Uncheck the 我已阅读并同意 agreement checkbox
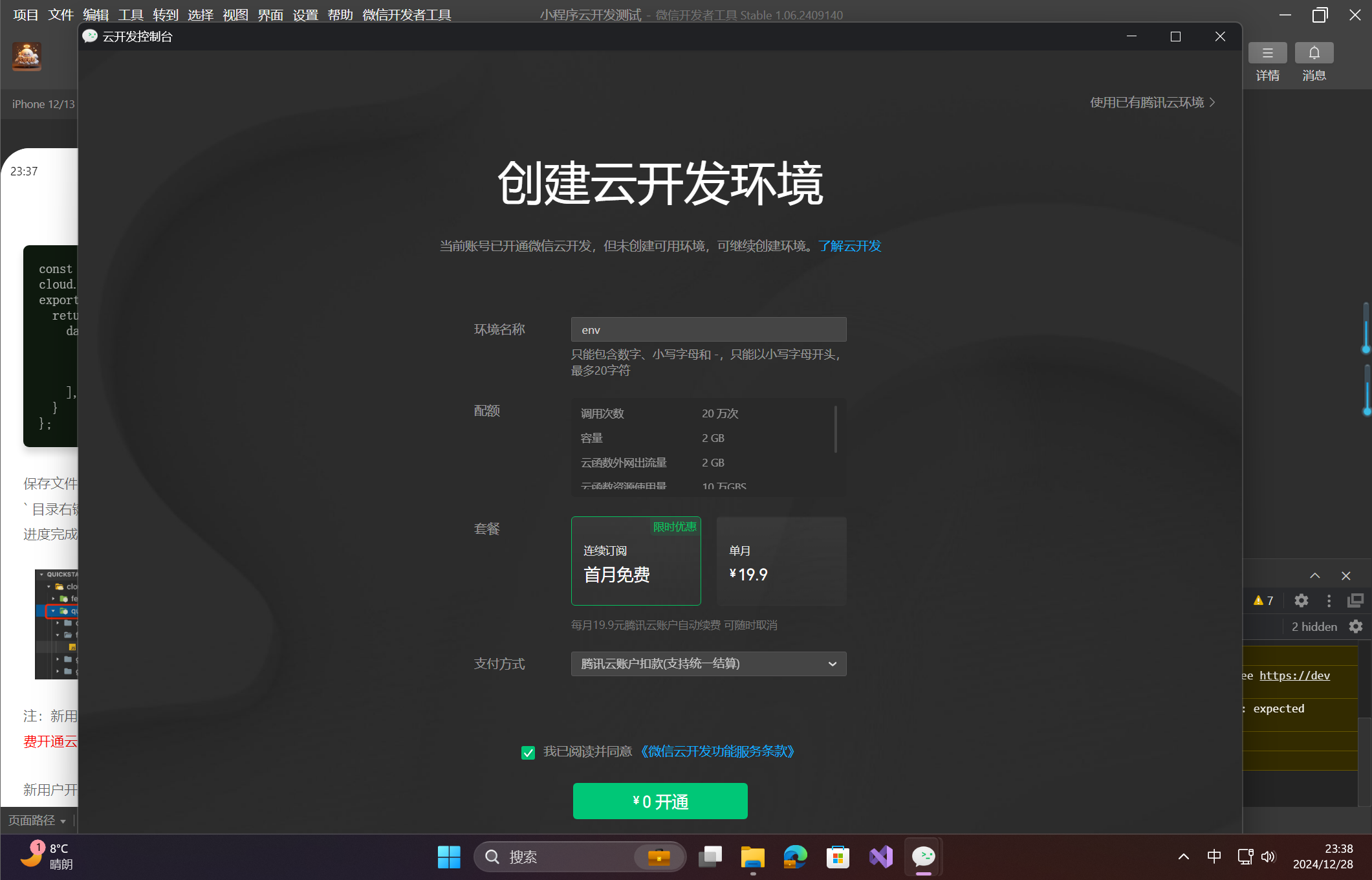The image size is (1372, 880). click(528, 753)
